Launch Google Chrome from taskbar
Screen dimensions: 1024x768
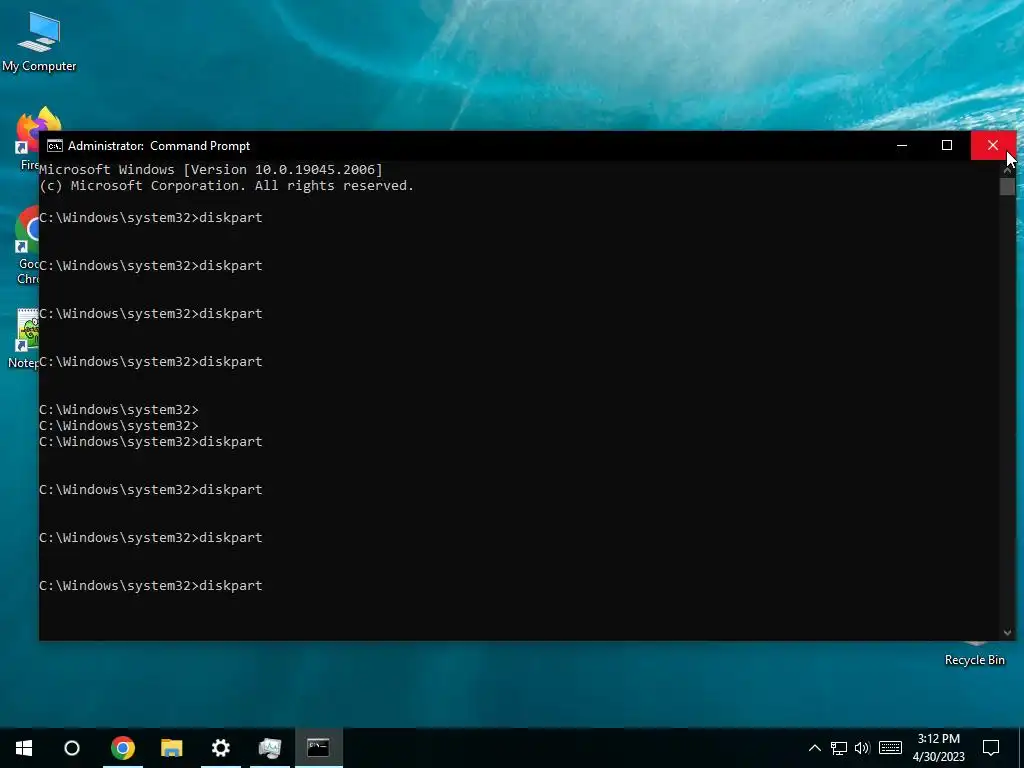pyautogui.click(x=123, y=748)
